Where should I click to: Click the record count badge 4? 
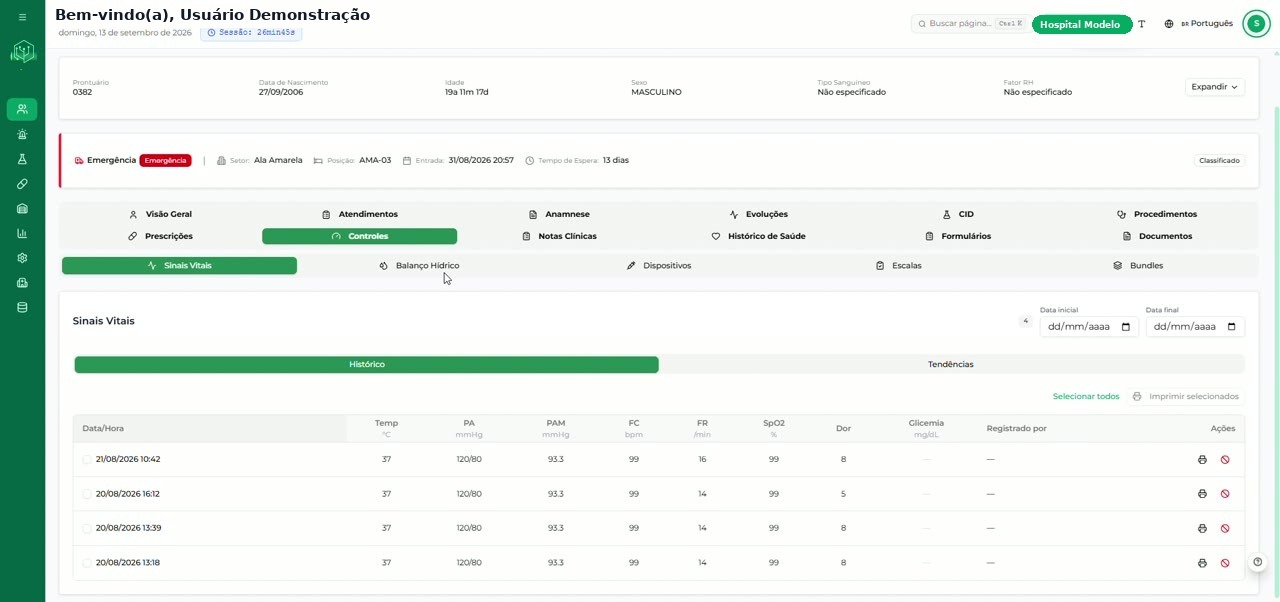1025,321
